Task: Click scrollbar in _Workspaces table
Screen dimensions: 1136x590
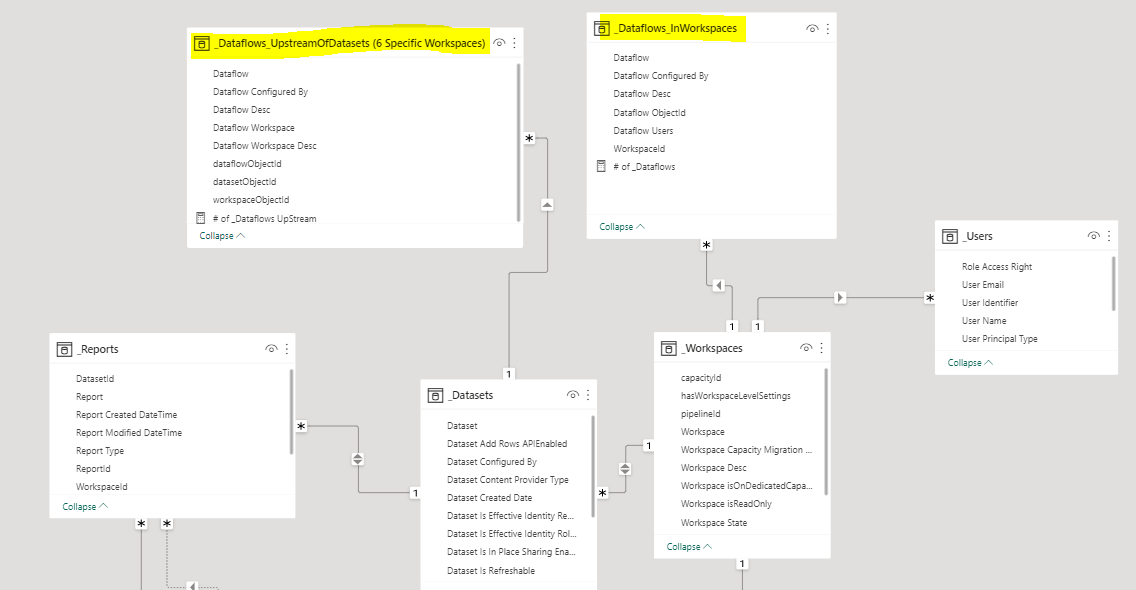Action: 826,432
